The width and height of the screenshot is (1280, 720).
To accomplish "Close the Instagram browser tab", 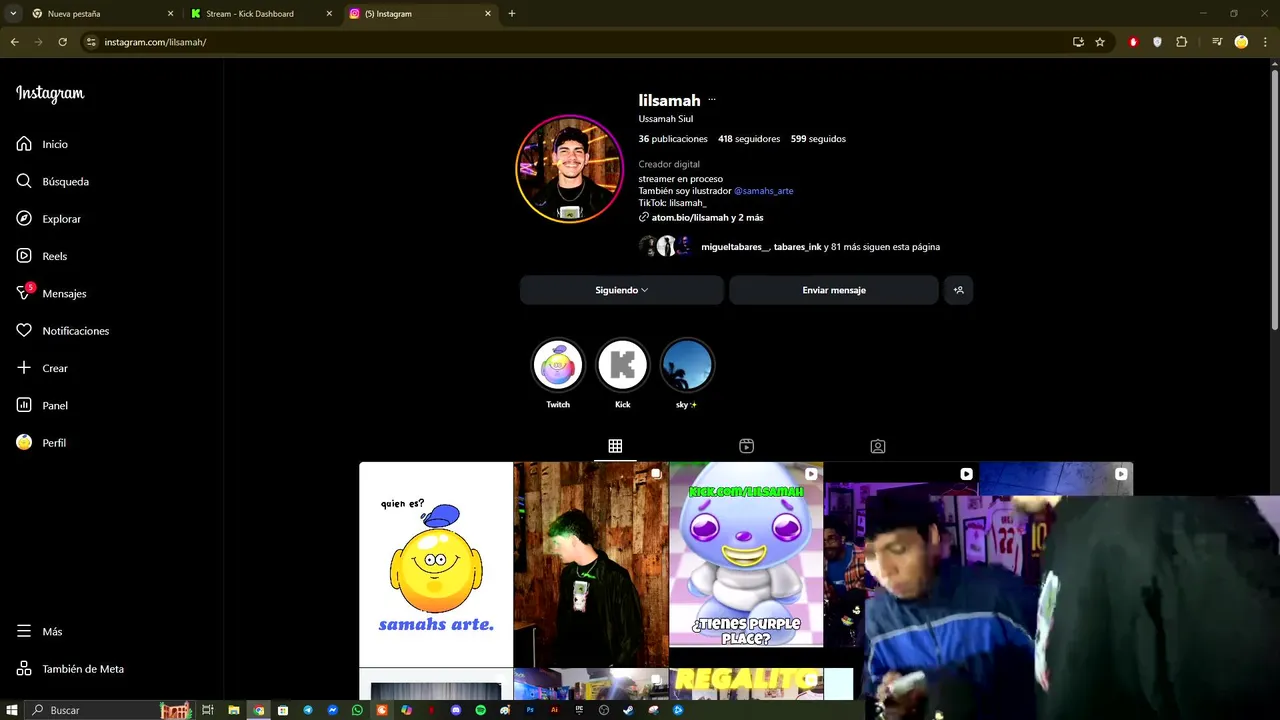I will coord(488,14).
